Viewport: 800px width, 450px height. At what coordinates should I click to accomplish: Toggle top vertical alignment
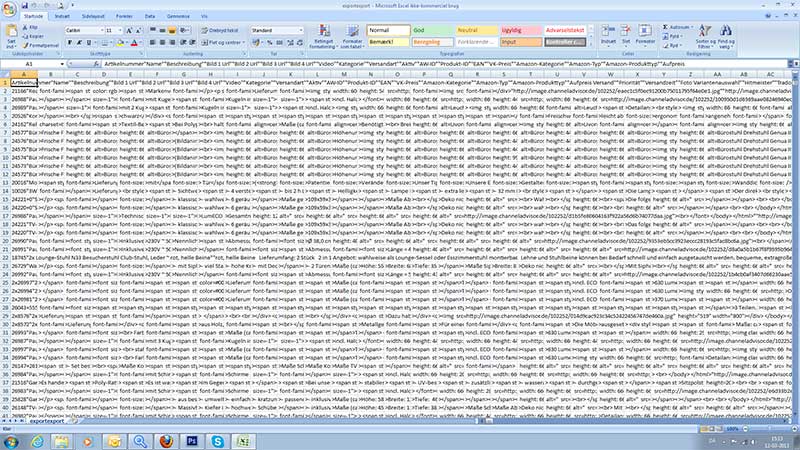[x=153, y=31]
